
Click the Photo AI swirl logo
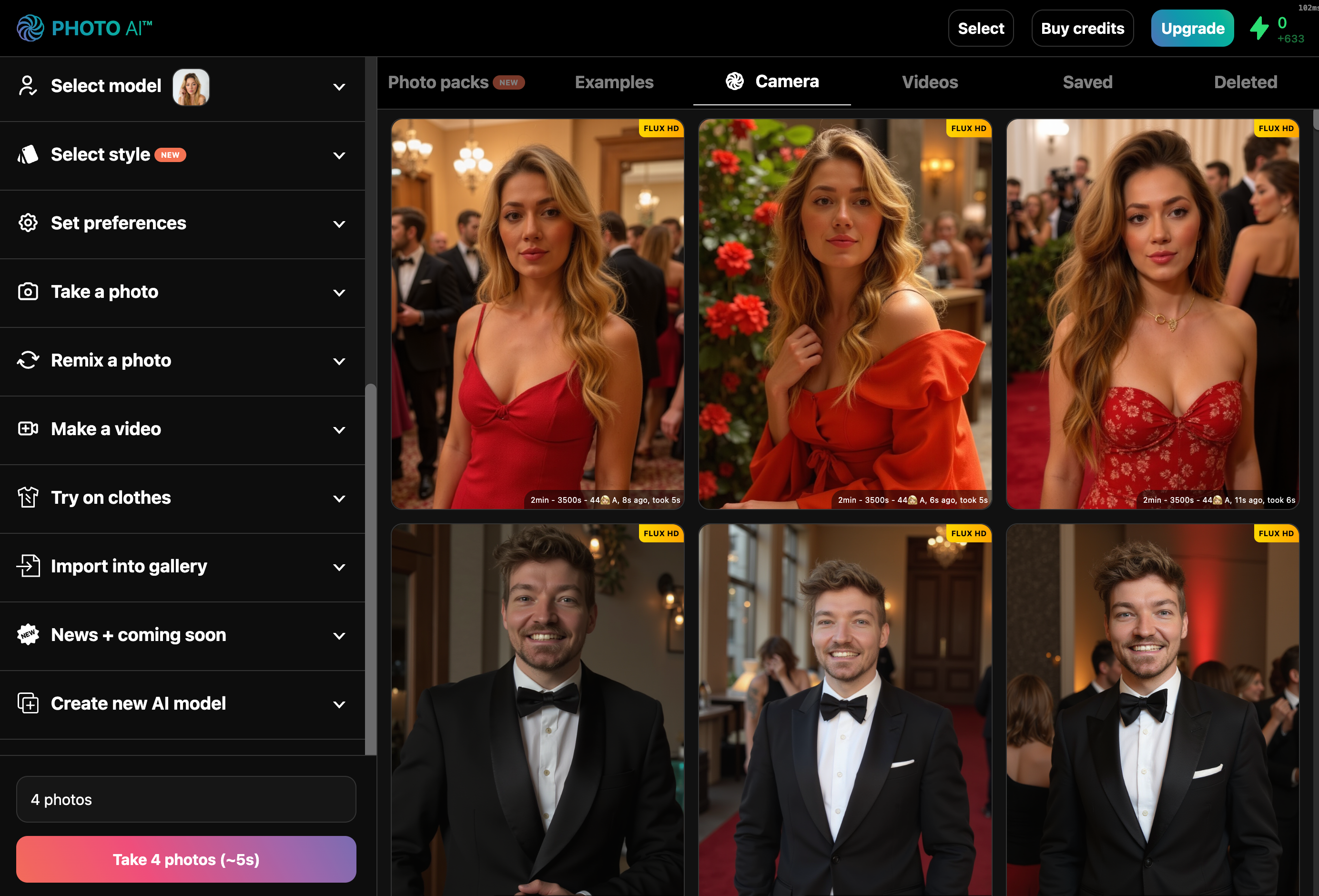pos(30,28)
